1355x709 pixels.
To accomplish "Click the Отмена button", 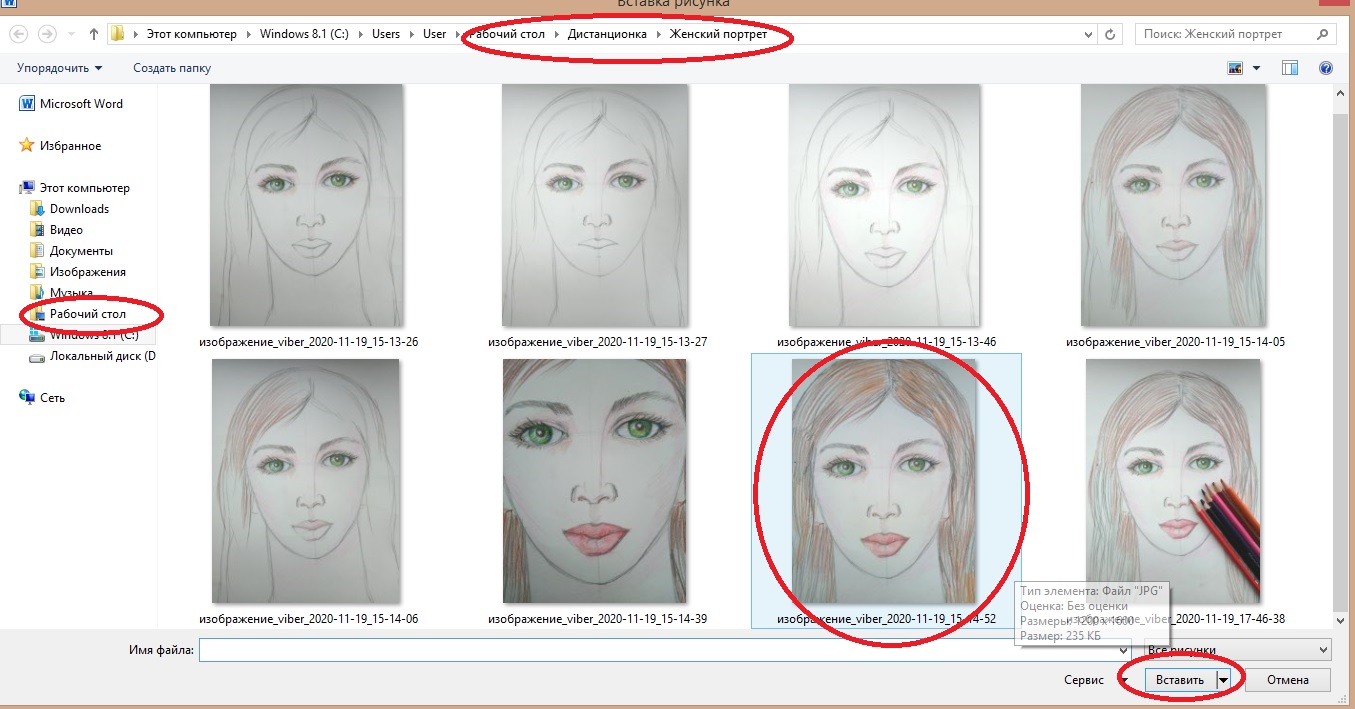I will tap(1288, 680).
